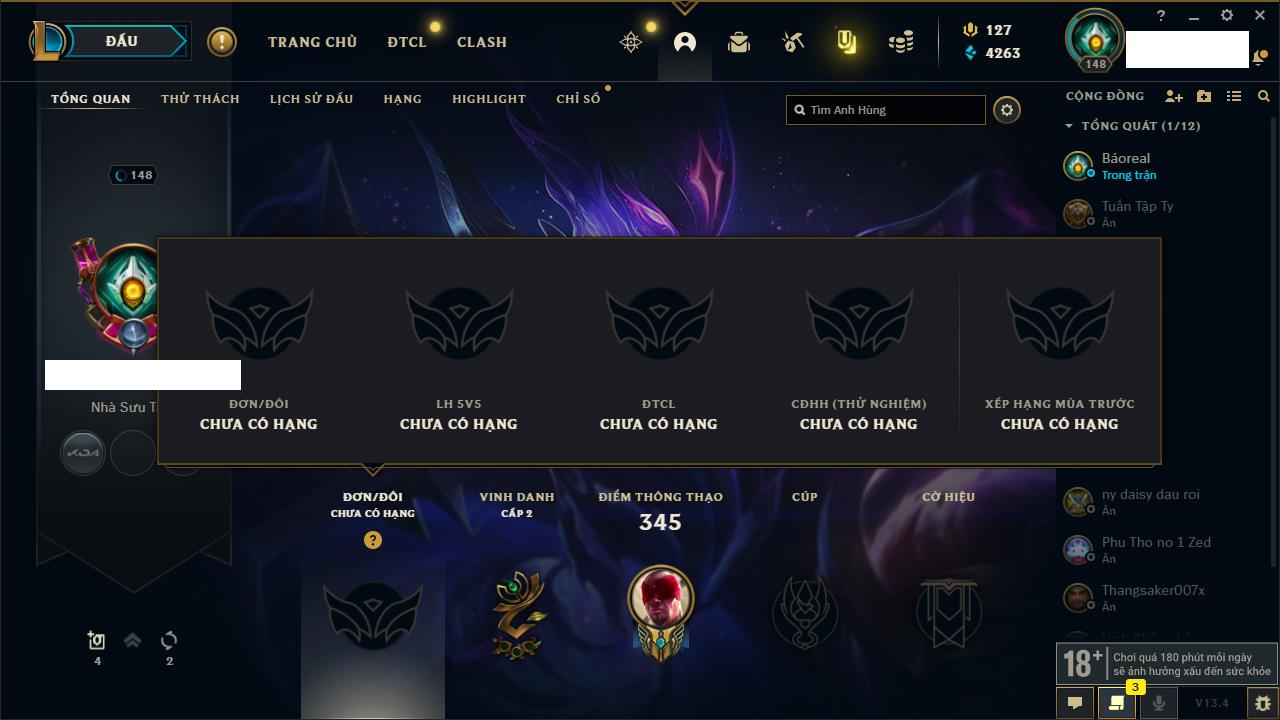
Task: Toggle the chat window button
Action: click(1075, 703)
